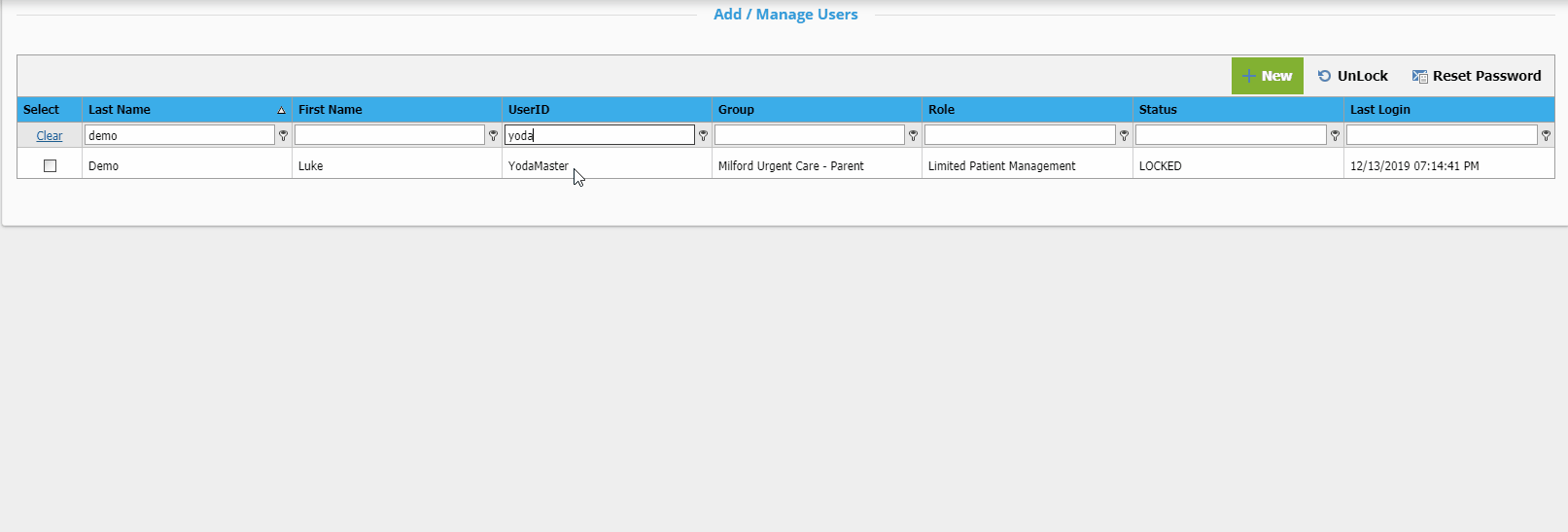This screenshot has width=1568, height=532.
Task: Click into the First Name filter box
Action: [389, 135]
